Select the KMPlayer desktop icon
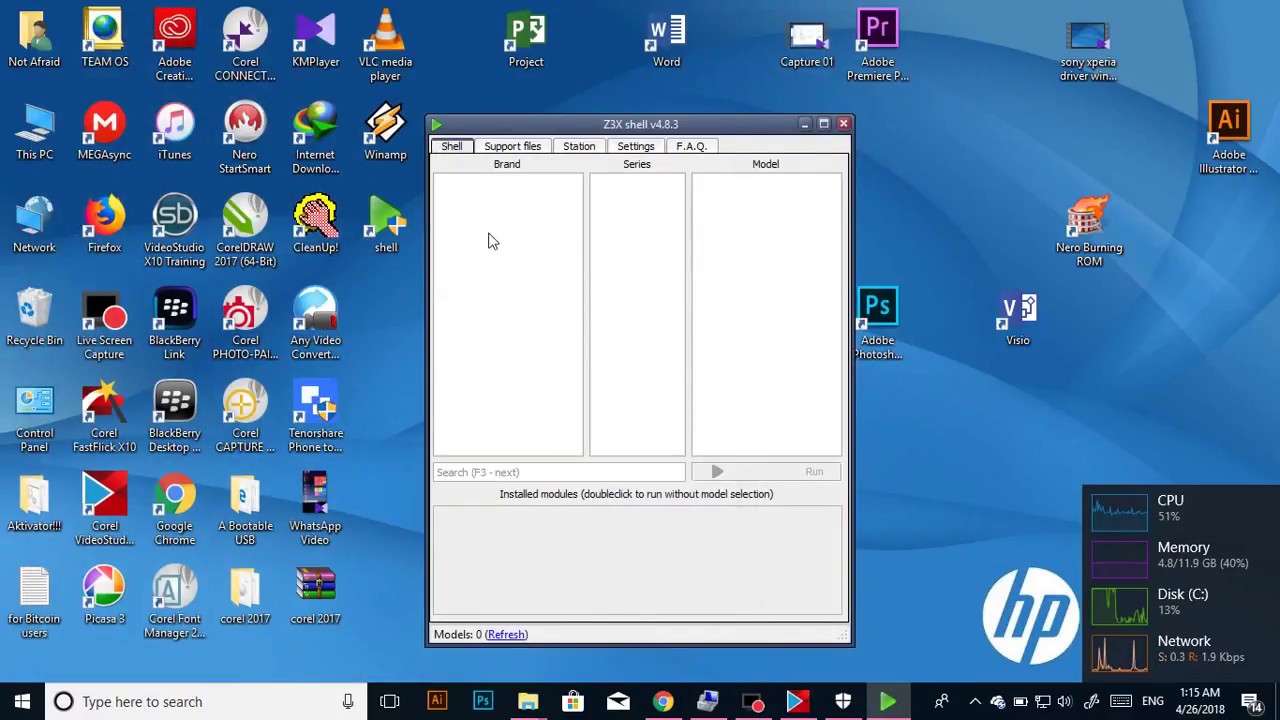1280x720 pixels. click(x=315, y=40)
